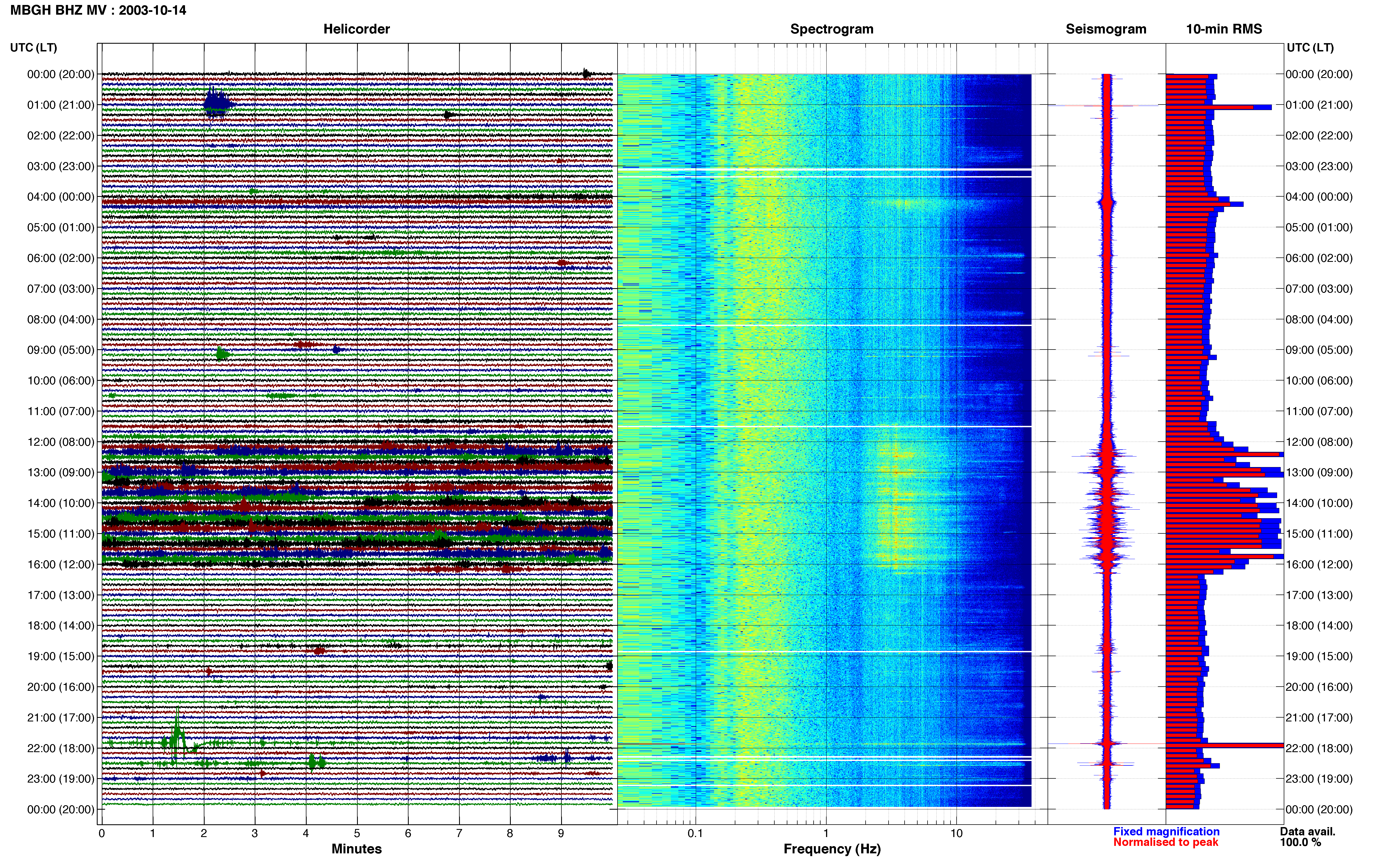The width and height of the screenshot is (1388, 868).
Task: Click the '10-min RMS' panel heading
Action: (x=1224, y=29)
